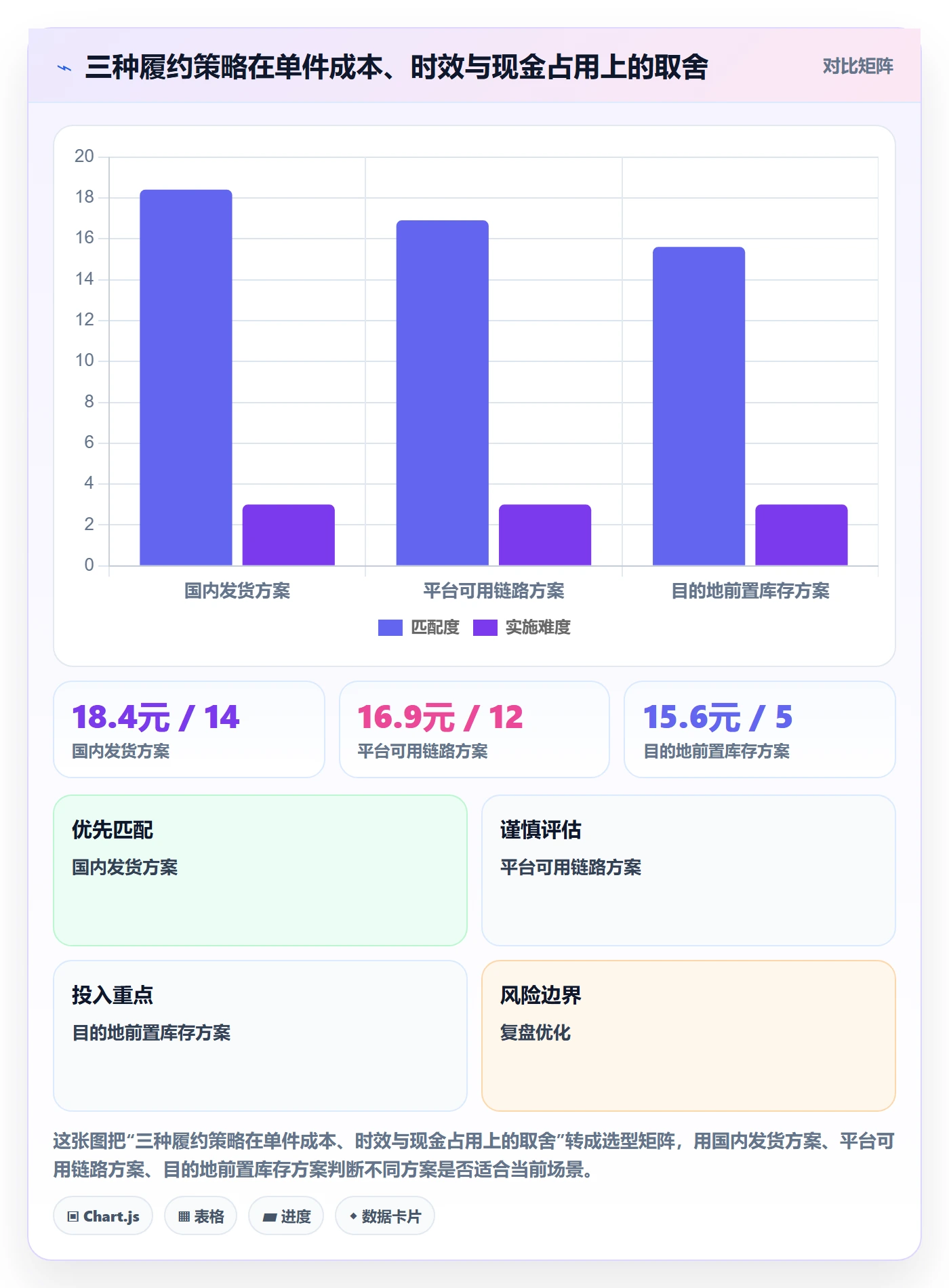
Task: Click the 国内发货方案 x-axis label
Action: coord(237,591)
